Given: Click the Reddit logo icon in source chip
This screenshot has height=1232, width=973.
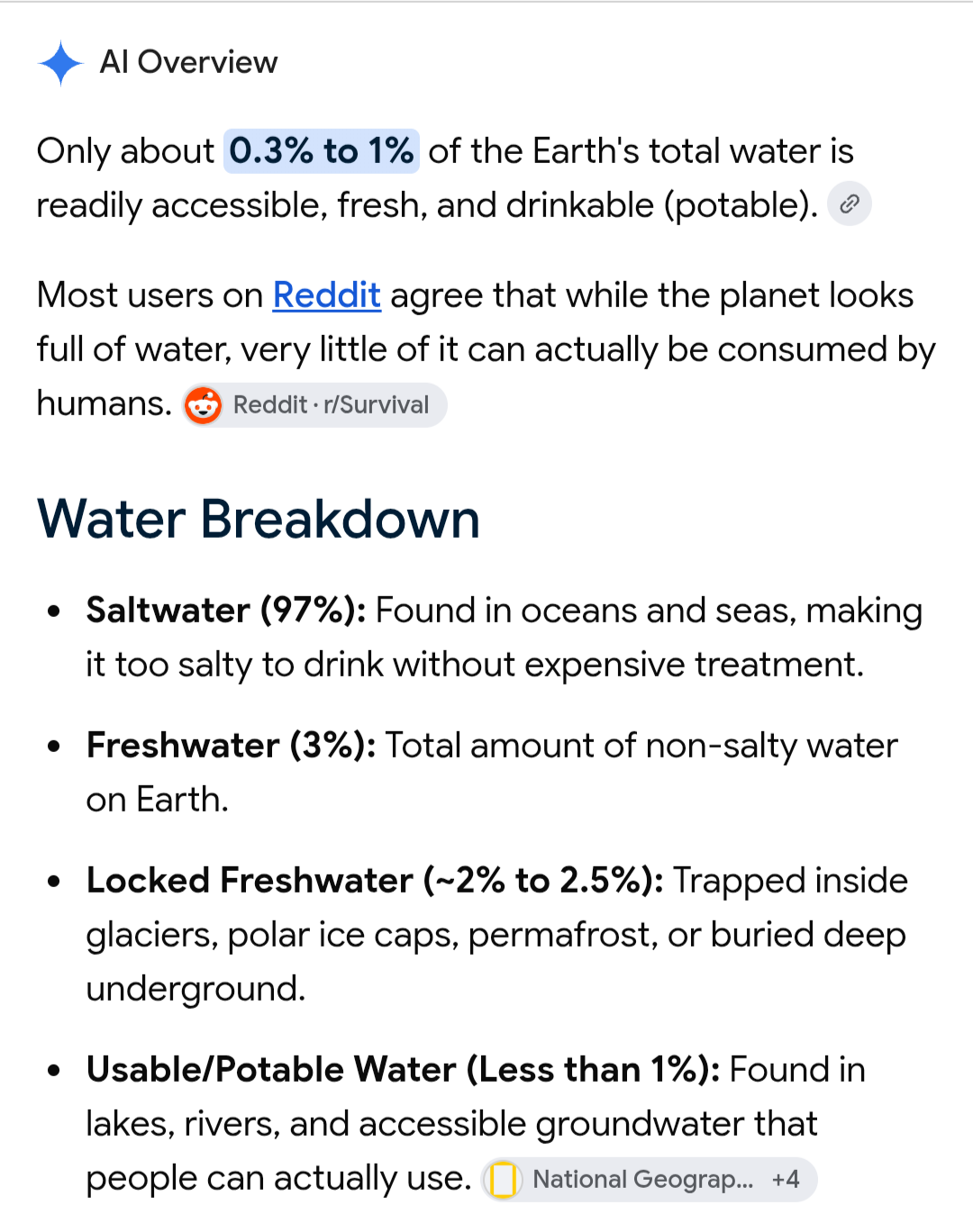Looking at the screenshot, I should (203, 405).
